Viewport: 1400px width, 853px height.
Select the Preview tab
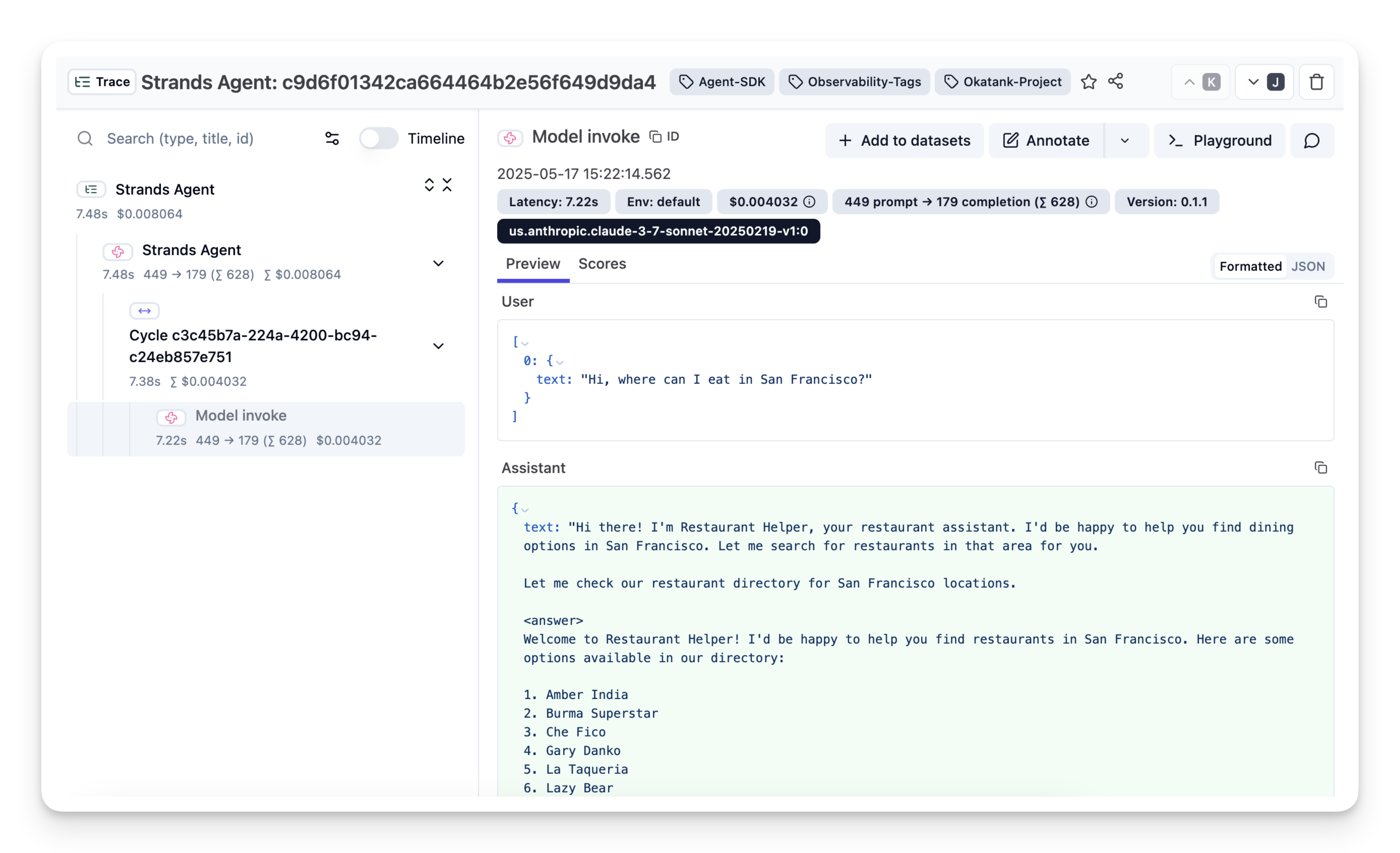[x=532, y=264]
